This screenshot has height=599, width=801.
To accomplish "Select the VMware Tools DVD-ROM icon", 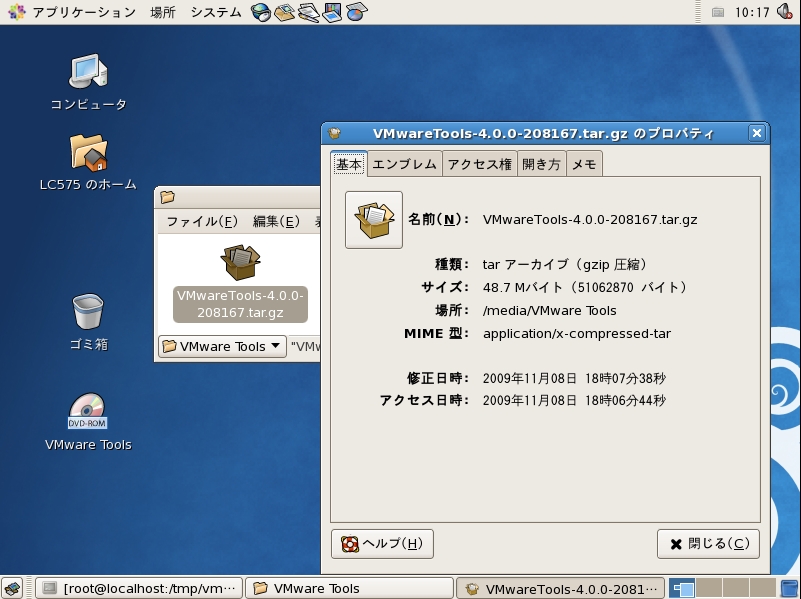I will pos(88,422).
